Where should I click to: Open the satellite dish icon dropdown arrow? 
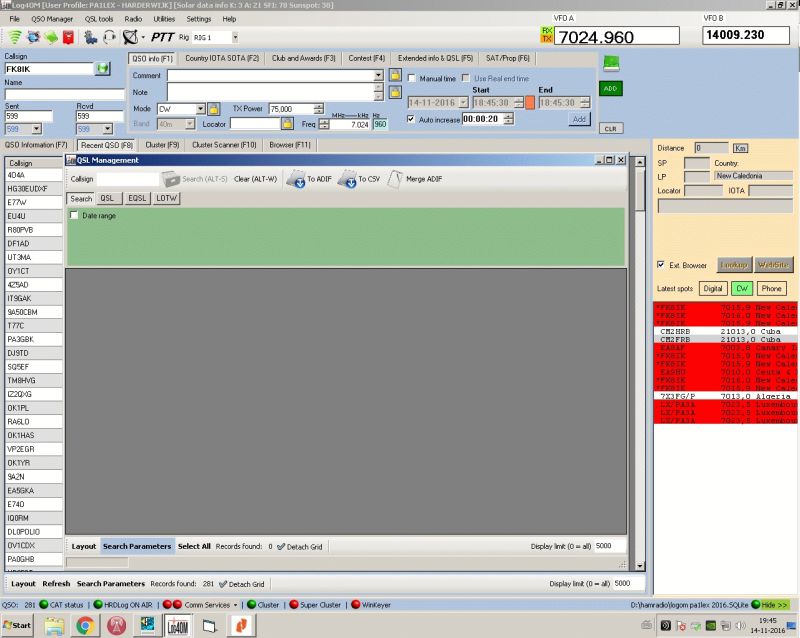coord(143,37)
